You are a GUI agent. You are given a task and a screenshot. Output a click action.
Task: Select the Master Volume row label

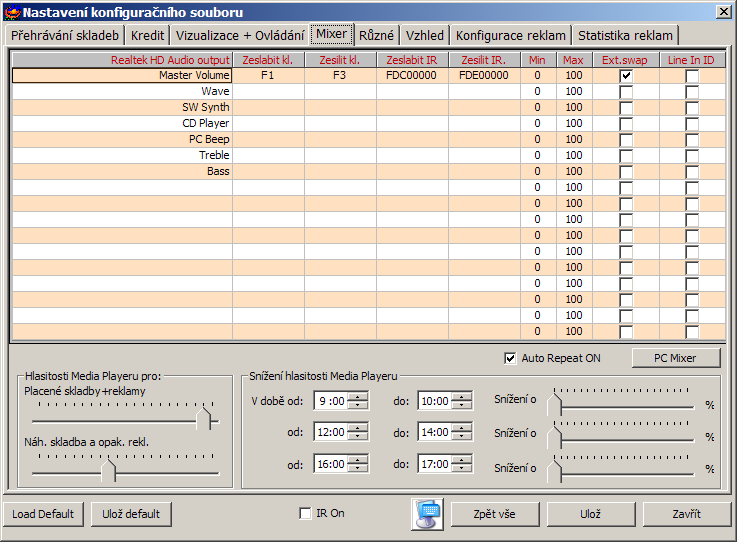(x=122, y=75)
